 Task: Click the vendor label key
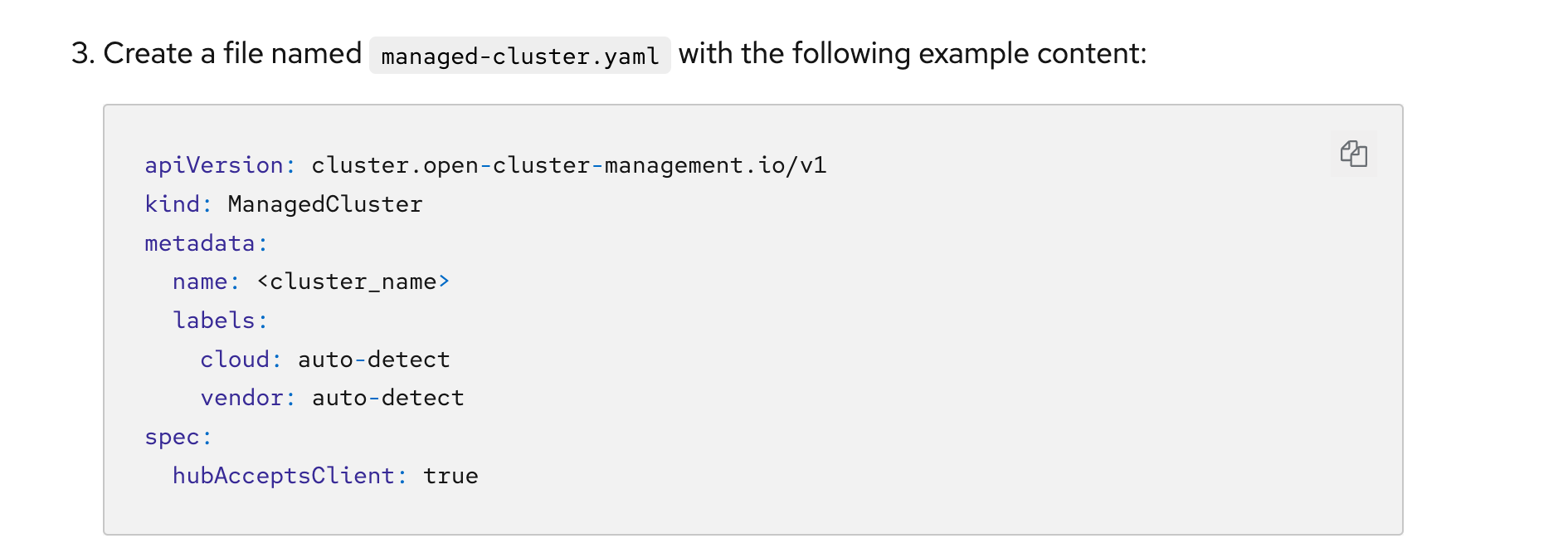pyautogui.click(x=241, y=398)
